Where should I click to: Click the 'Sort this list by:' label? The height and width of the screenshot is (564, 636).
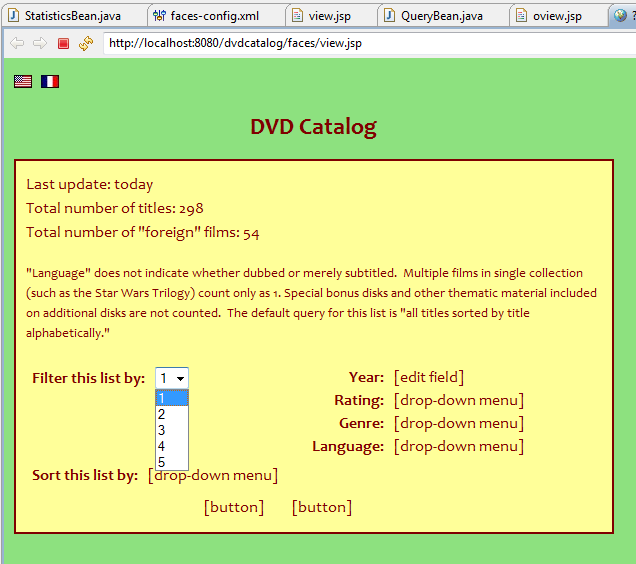click(85, 475)
